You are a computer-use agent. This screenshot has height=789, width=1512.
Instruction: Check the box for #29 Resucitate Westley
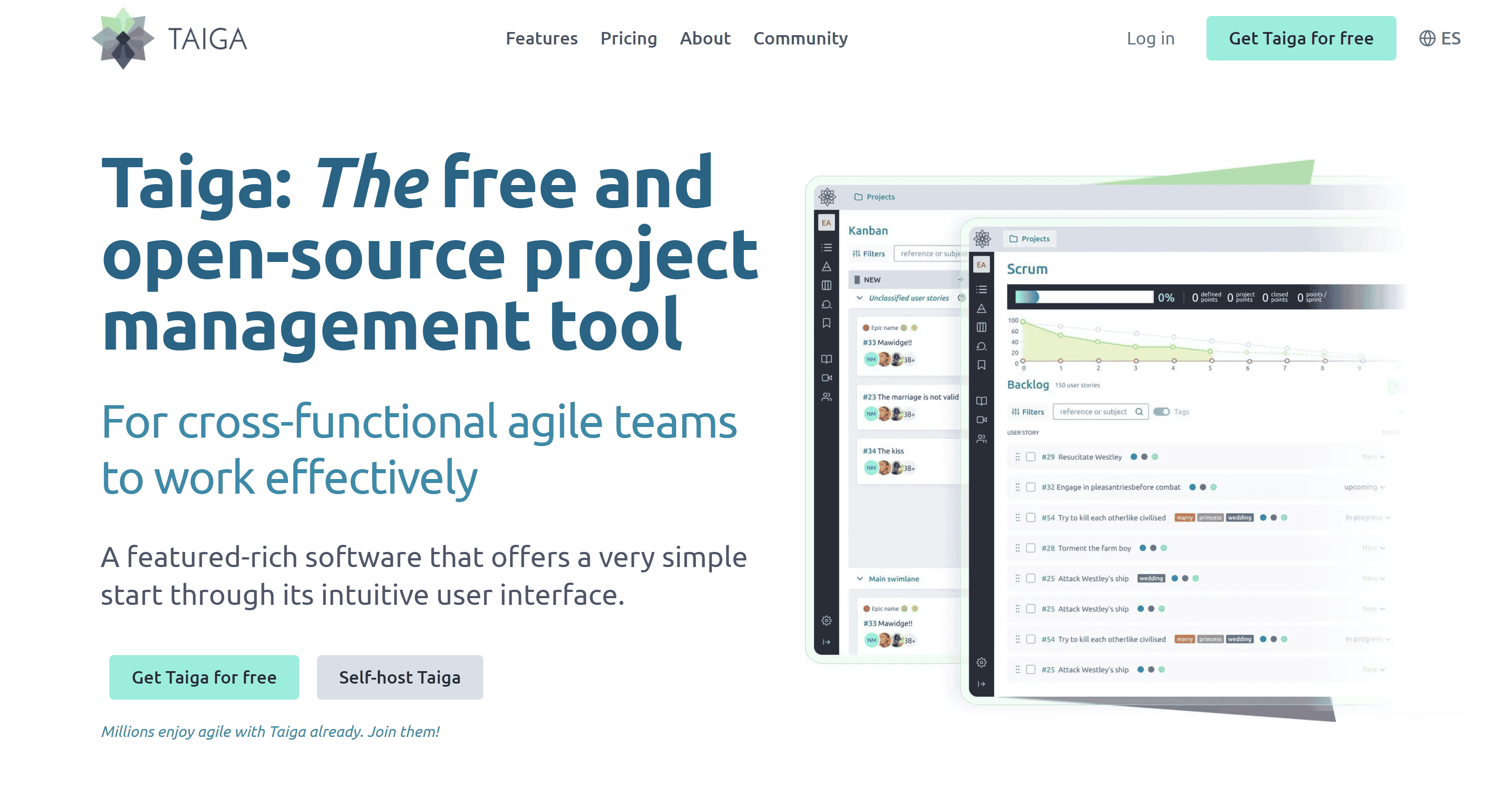click(x=1031, y=457)
